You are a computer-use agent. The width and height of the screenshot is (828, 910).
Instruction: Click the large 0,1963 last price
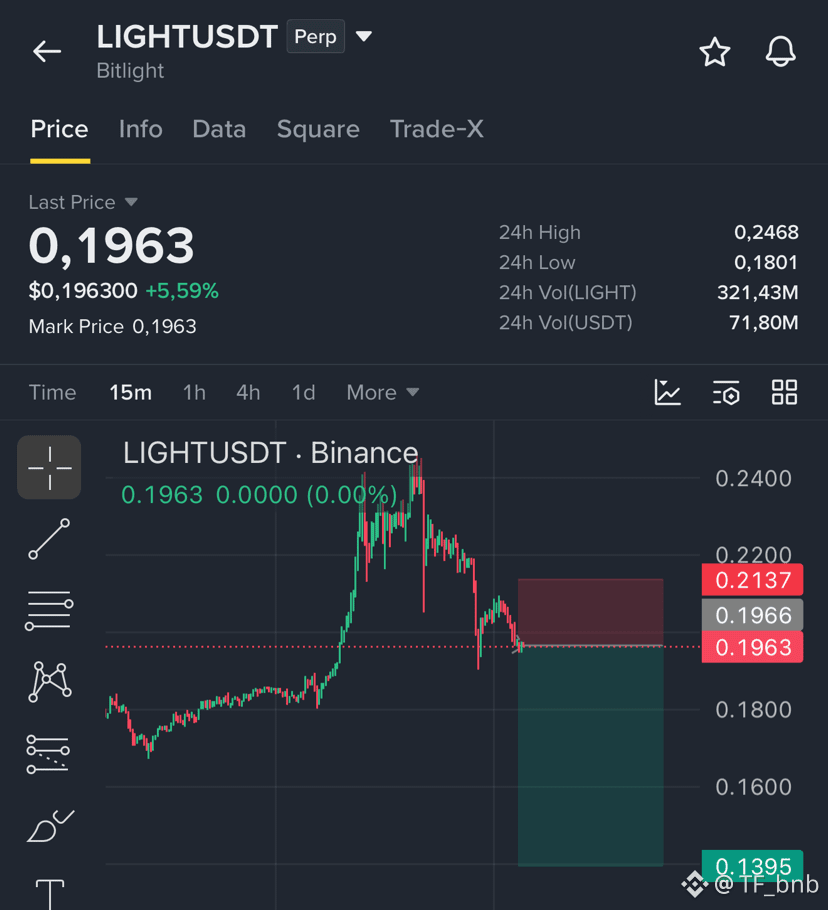[111, 246]
